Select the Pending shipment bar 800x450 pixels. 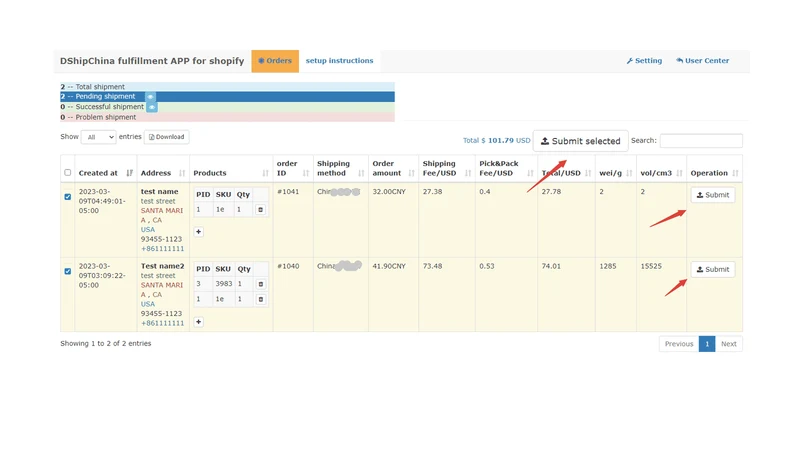click(x=228, y=96)
